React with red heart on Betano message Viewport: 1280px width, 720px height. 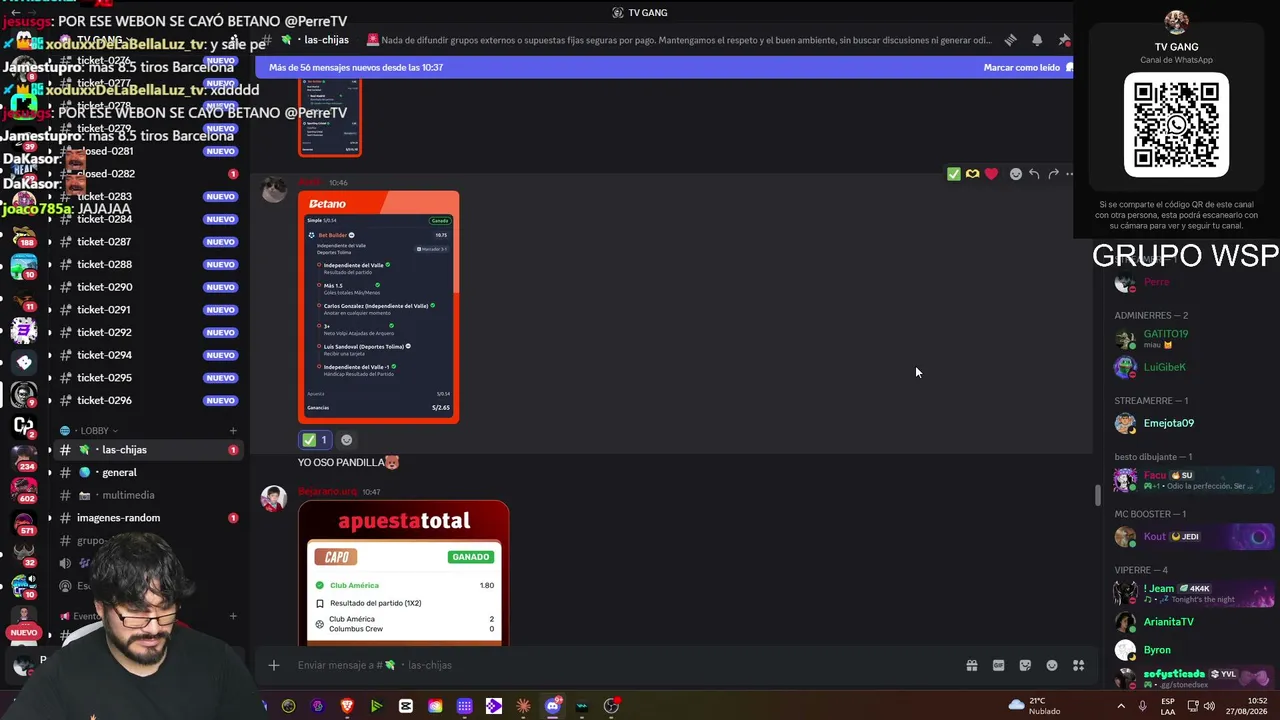pyautogui.click(x=991, y=174)
